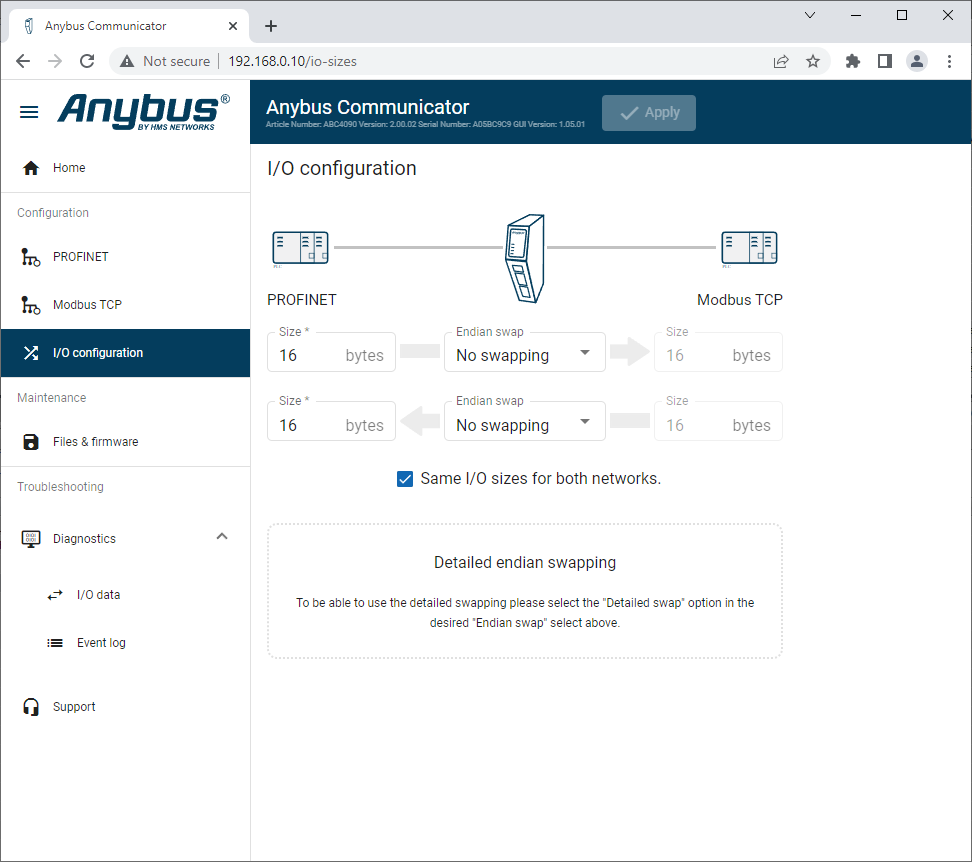Open the upper Endian swap dropdown
Image resolution: width=972 pixels, height=862 pixels.
click(x=524, y=353)
